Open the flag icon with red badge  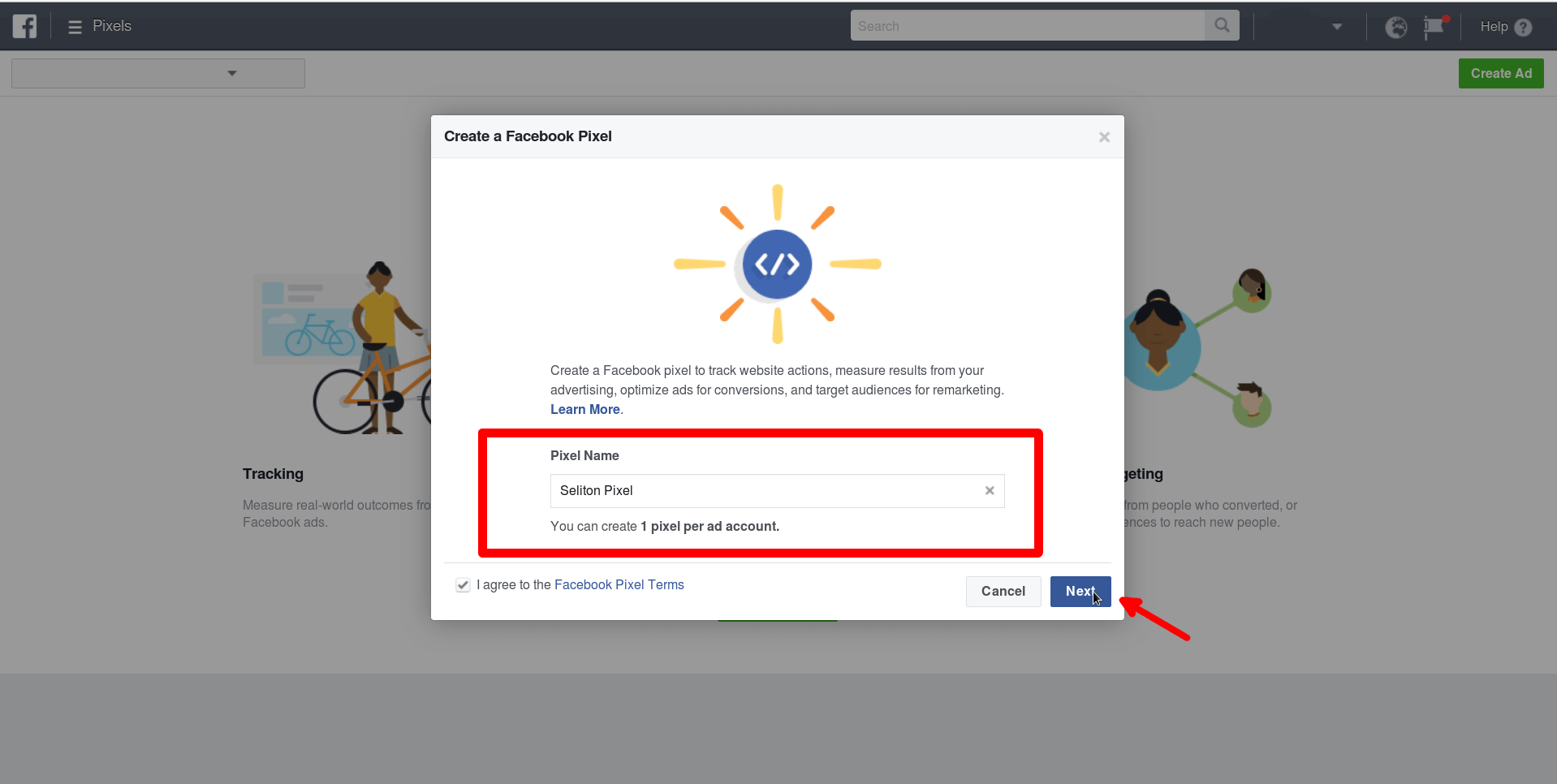(x=1434, y=27)
